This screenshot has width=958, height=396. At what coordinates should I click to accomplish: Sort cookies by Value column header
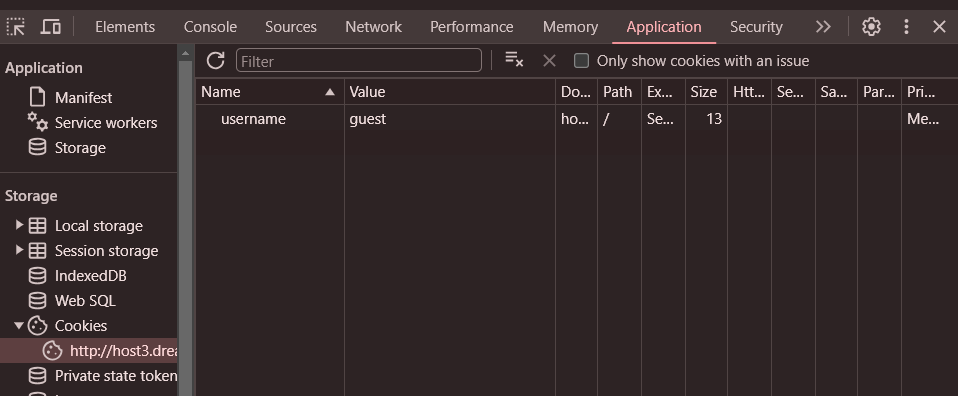[450, 92]
